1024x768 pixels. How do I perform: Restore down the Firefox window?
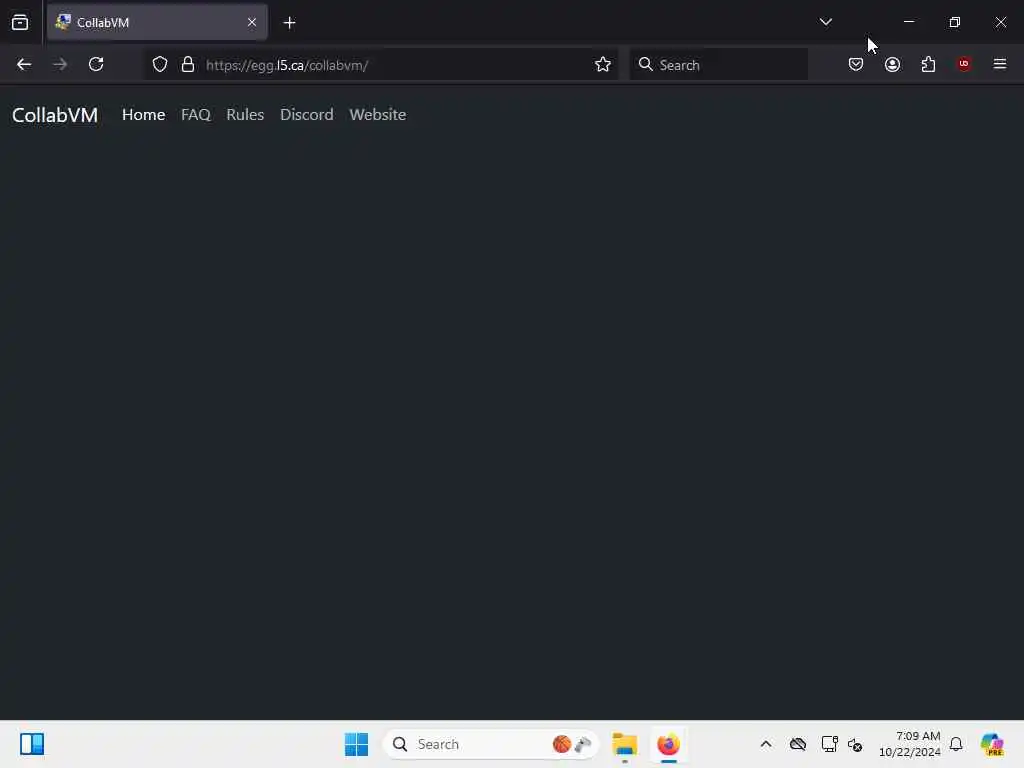(x=955, y=22)
